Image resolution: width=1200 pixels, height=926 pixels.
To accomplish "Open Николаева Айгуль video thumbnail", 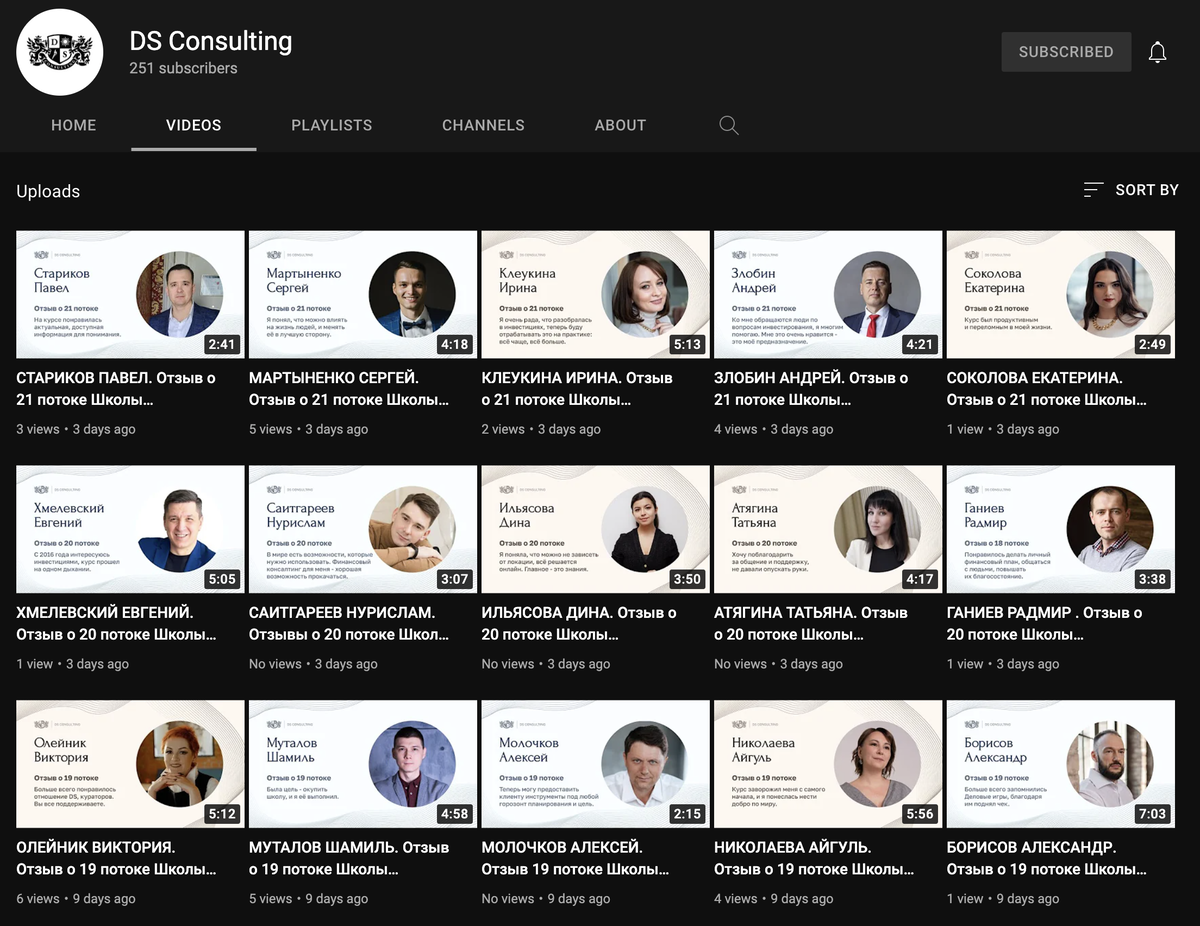I will 828,764.
